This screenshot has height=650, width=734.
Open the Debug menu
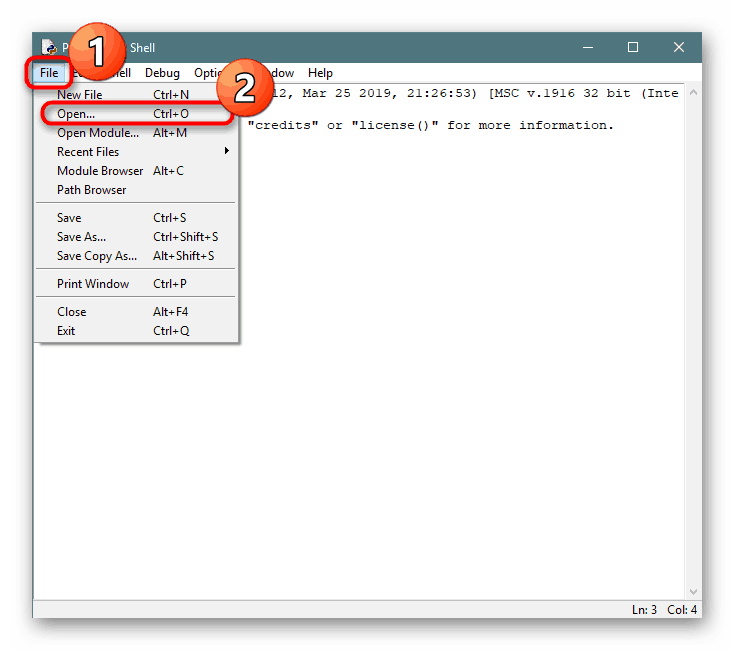point(162,73)
